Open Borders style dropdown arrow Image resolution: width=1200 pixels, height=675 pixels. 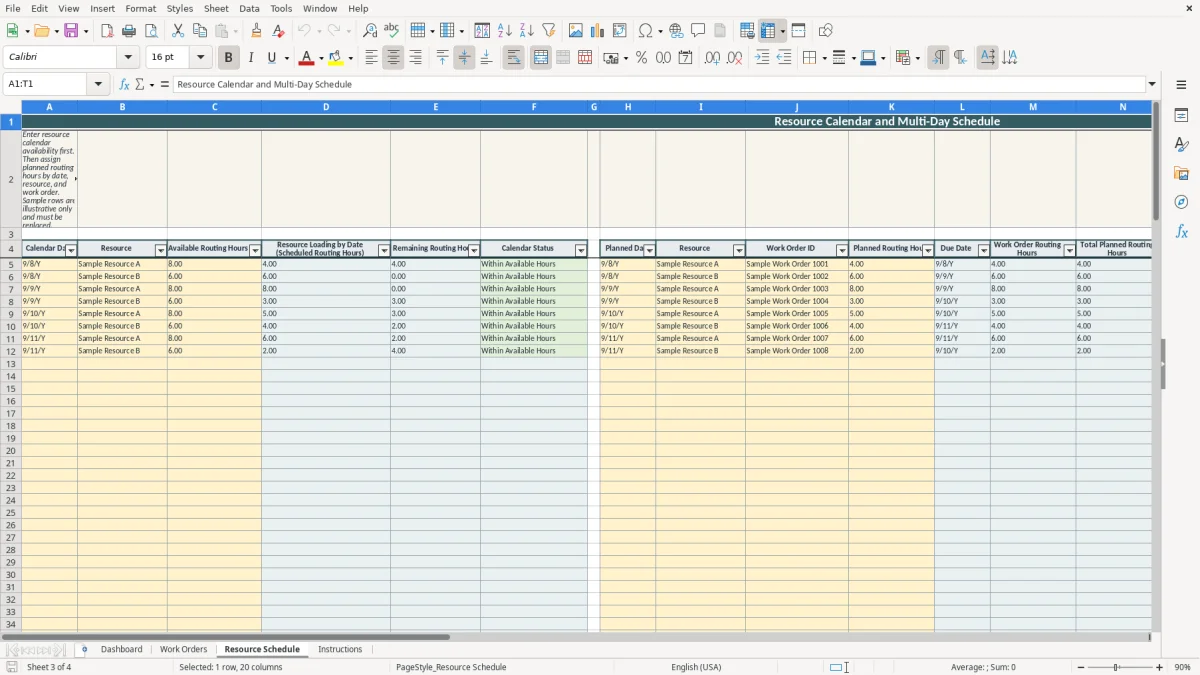pyautogui.click(x=824, y=58)
